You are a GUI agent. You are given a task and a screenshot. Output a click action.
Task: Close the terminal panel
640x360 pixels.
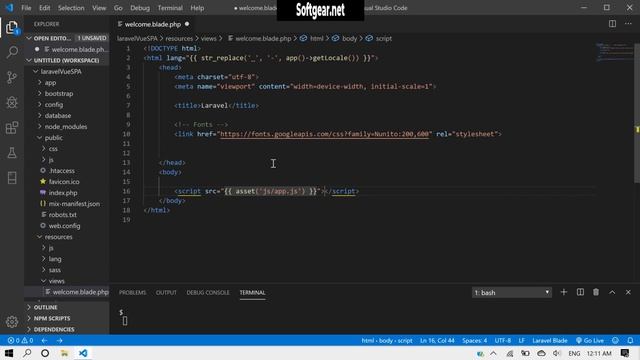pyautogui.click(x=628, y=292)
